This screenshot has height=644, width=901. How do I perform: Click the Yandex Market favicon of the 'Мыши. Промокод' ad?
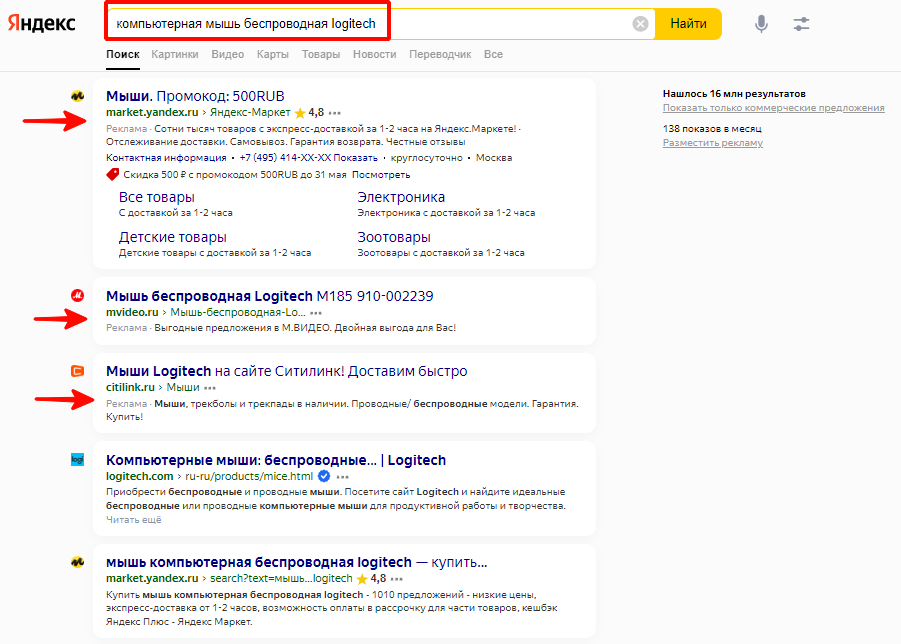(x=78, y=96)
